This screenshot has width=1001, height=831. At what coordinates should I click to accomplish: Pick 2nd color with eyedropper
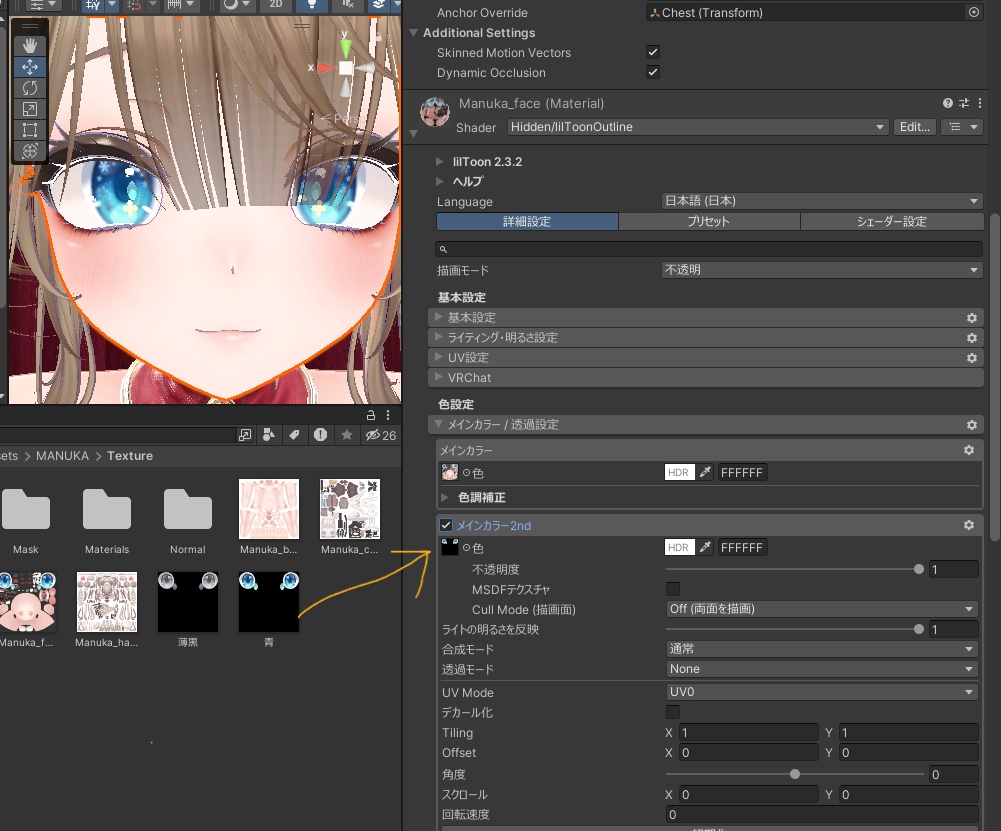pos(705,547)
